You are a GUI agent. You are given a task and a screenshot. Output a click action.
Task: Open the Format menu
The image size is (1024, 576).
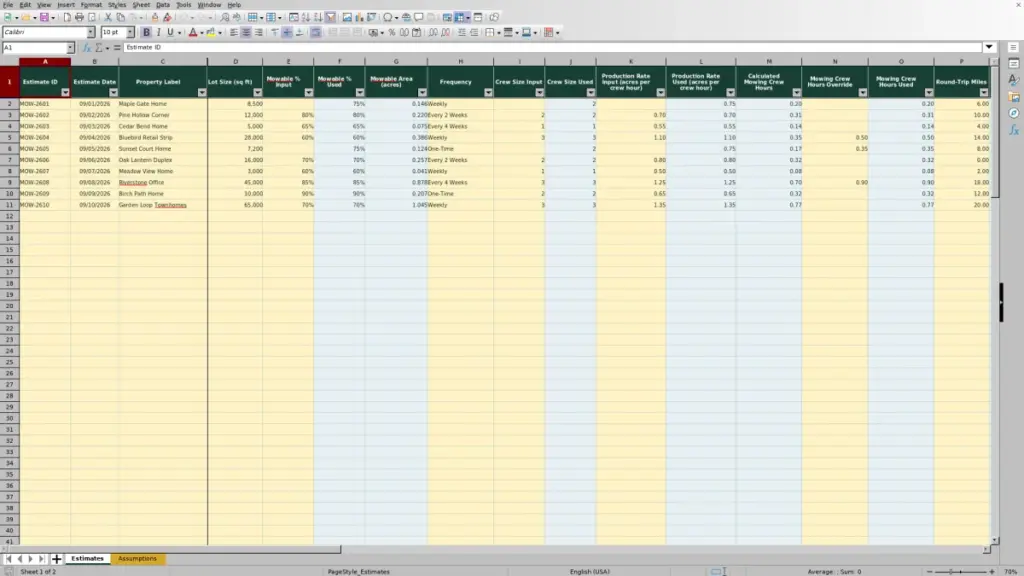[x=91, y=5]
